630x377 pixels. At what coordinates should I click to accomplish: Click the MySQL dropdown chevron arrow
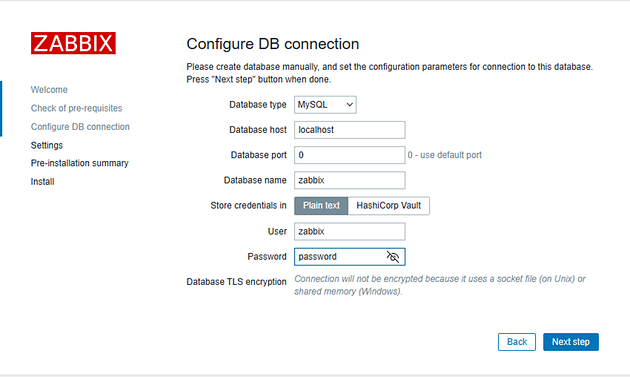(x=350, y=105)
